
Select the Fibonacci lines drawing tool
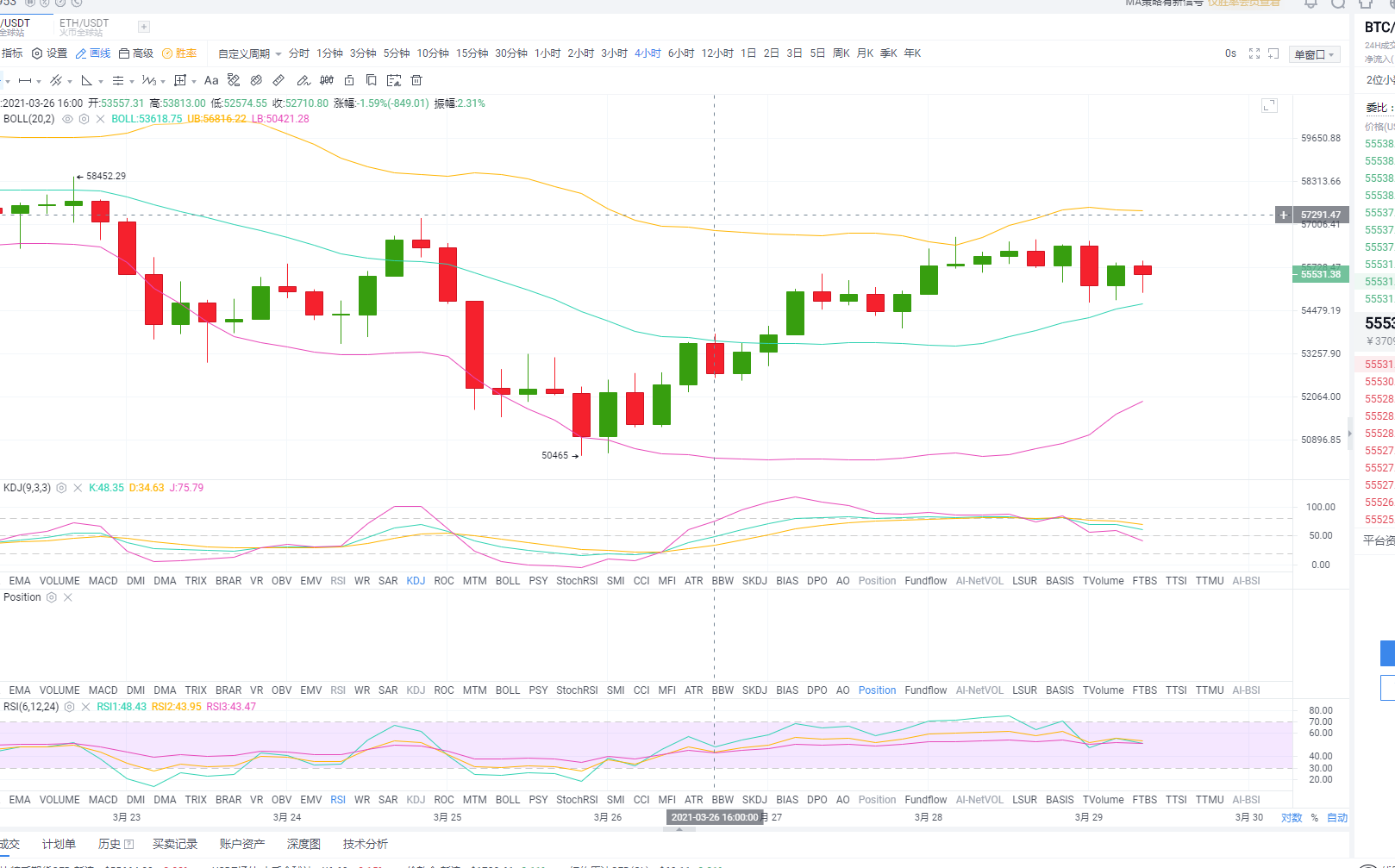click(118, 80)
